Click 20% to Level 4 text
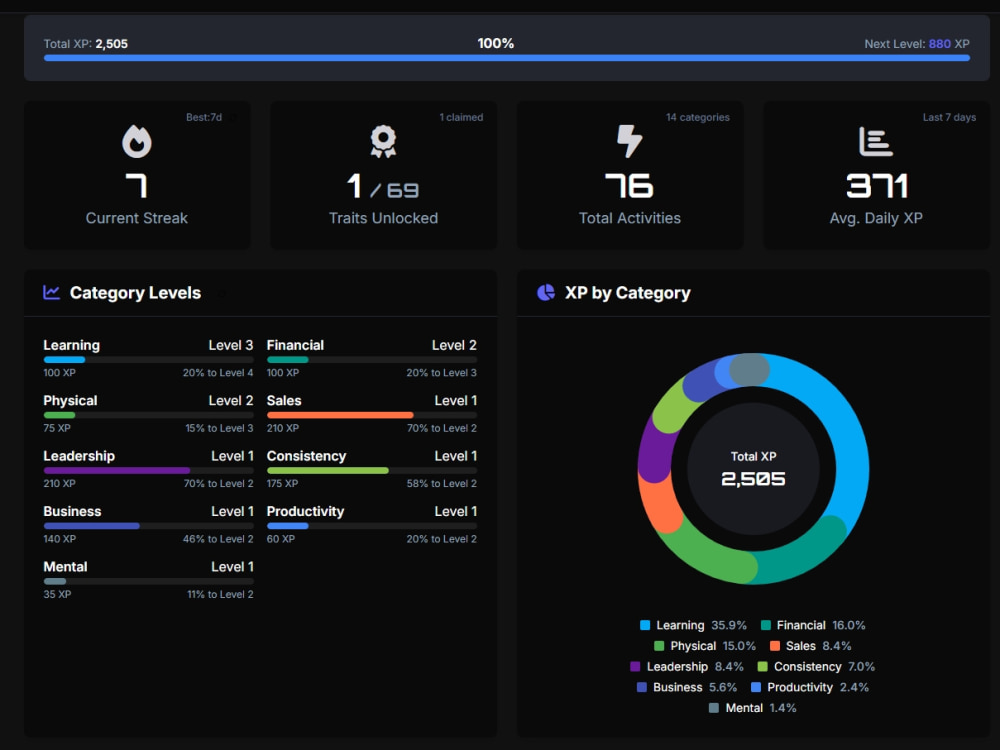 pos(218,372)
